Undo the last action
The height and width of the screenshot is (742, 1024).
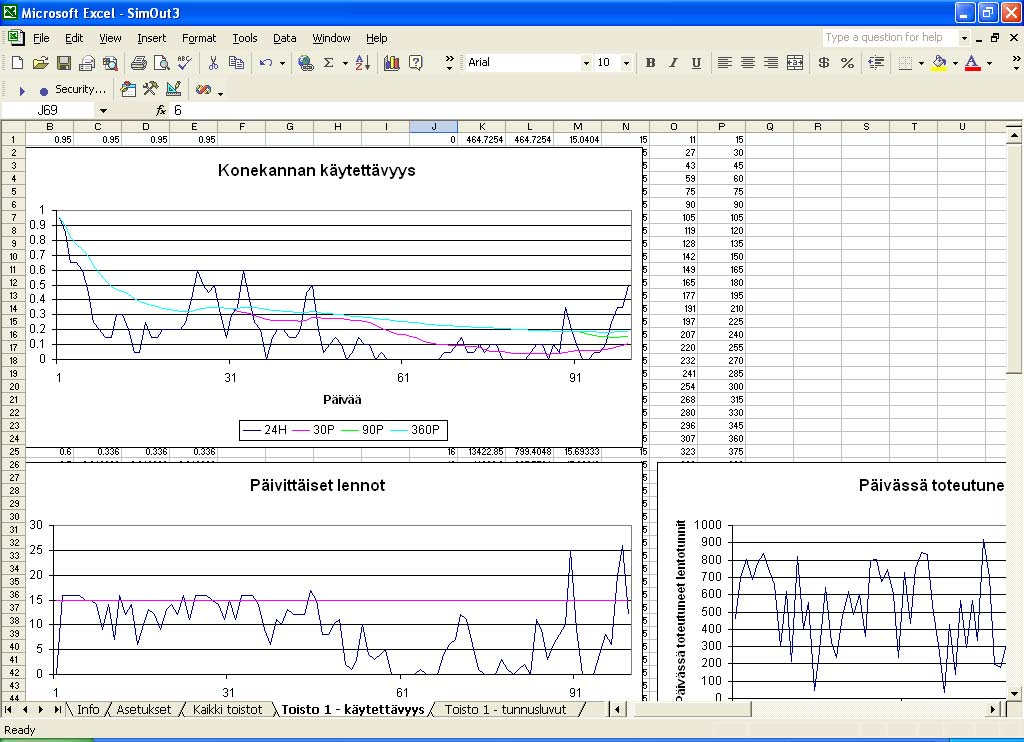coord(265,63)
